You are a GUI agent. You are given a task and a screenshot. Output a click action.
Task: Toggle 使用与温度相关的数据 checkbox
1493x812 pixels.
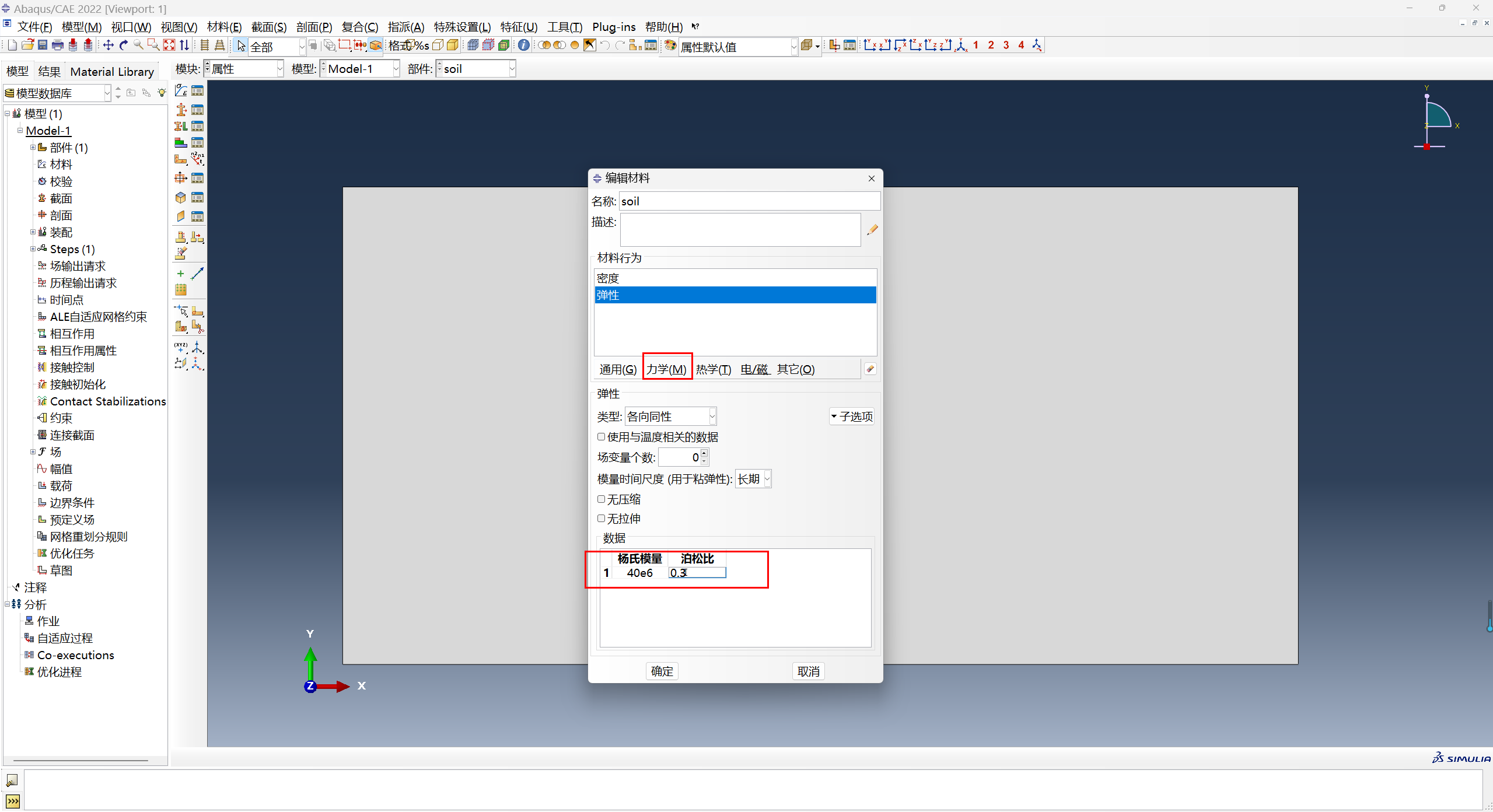601,437
